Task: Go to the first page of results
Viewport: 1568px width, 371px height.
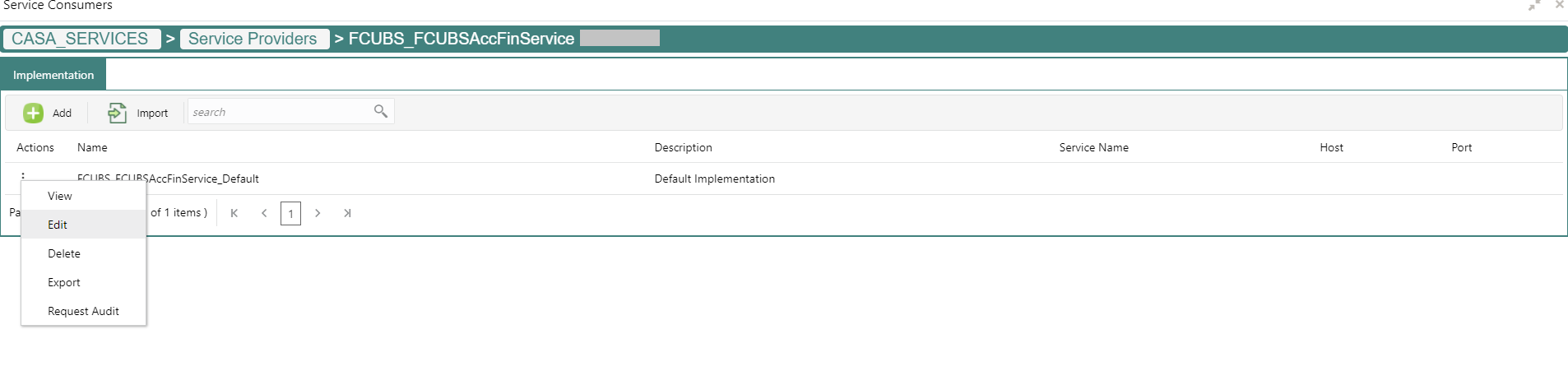Action: [x=234, y=213]
